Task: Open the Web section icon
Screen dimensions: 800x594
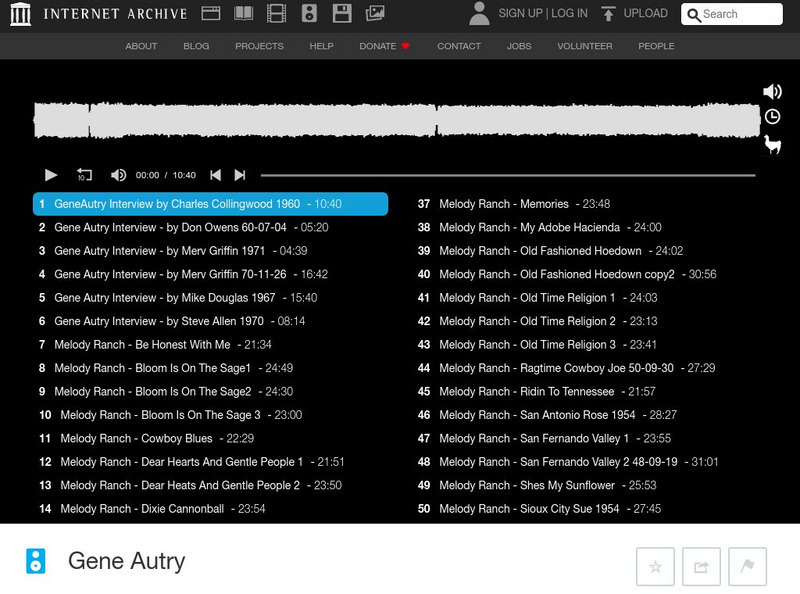Action: (211, 14)
